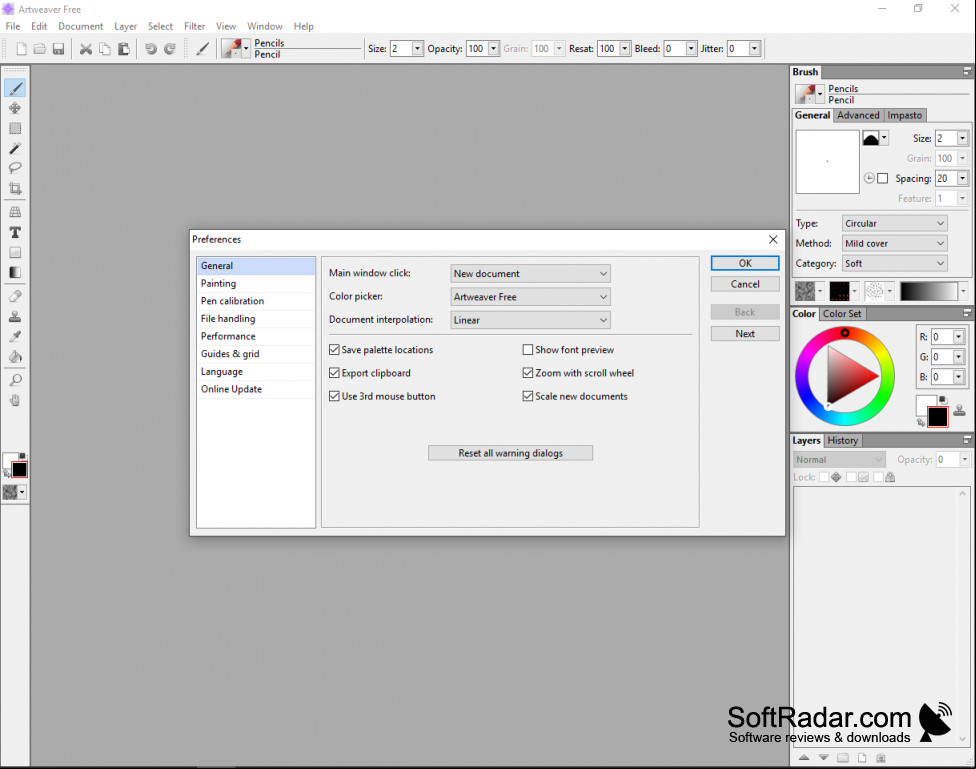Choose the Stamp tool
Viewport: 976px width, 769px height.
tap(15, 316)
